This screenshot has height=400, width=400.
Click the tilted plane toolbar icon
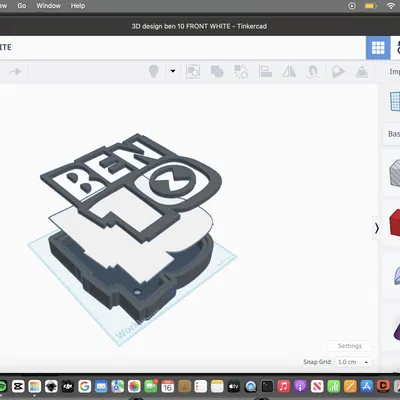click(338, 71)
